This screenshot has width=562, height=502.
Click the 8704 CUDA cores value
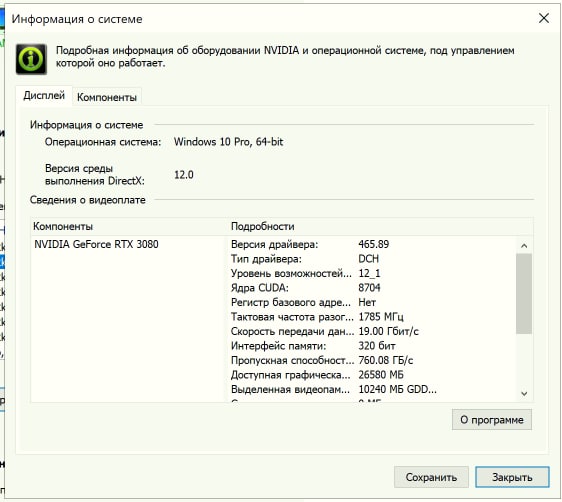369,288
